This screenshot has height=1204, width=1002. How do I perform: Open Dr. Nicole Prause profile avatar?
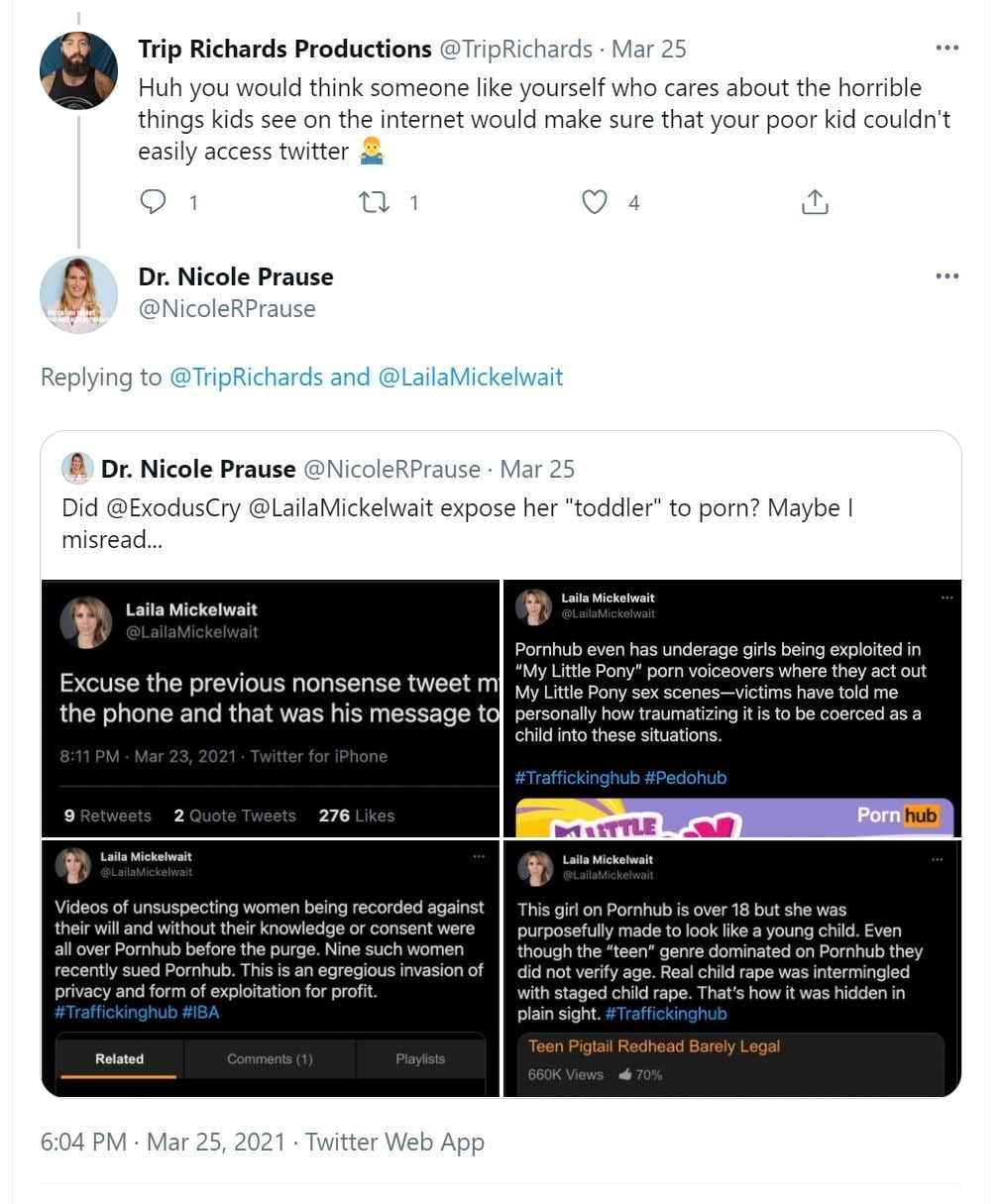[x=78, y=294]
